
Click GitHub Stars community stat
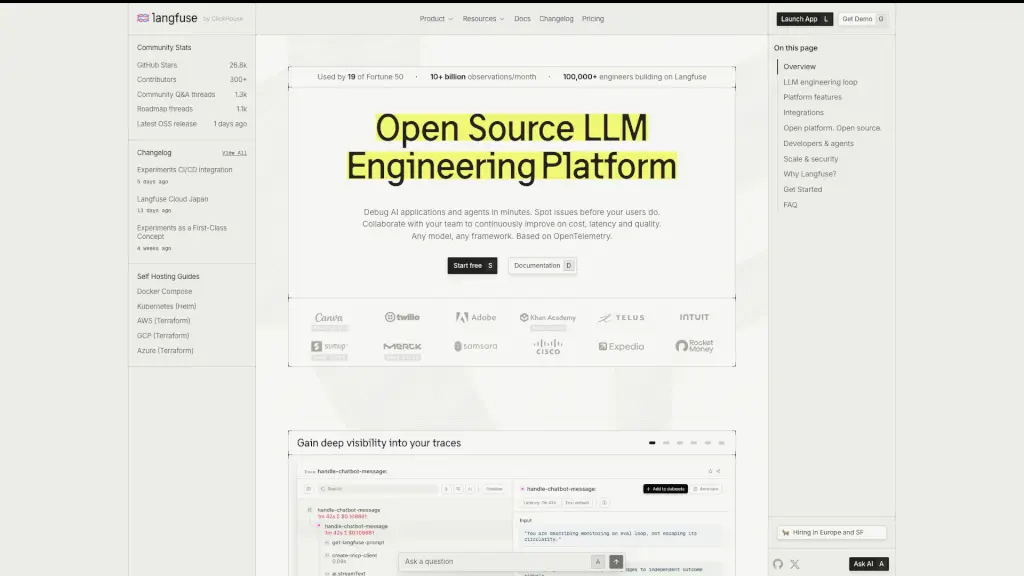[x=192, y=65]
